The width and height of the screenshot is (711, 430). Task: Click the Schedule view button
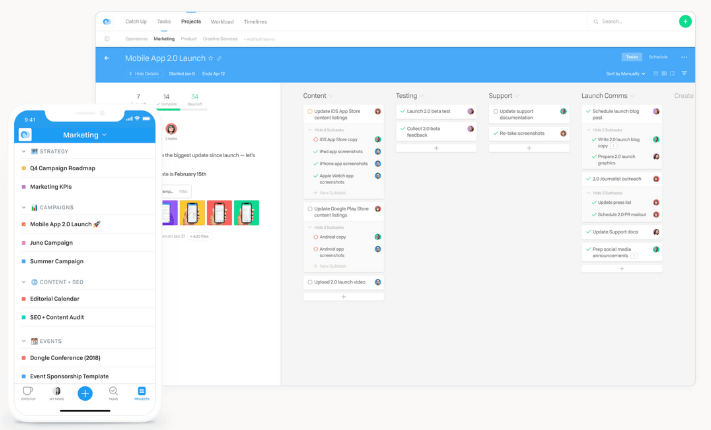pos(658,57)
